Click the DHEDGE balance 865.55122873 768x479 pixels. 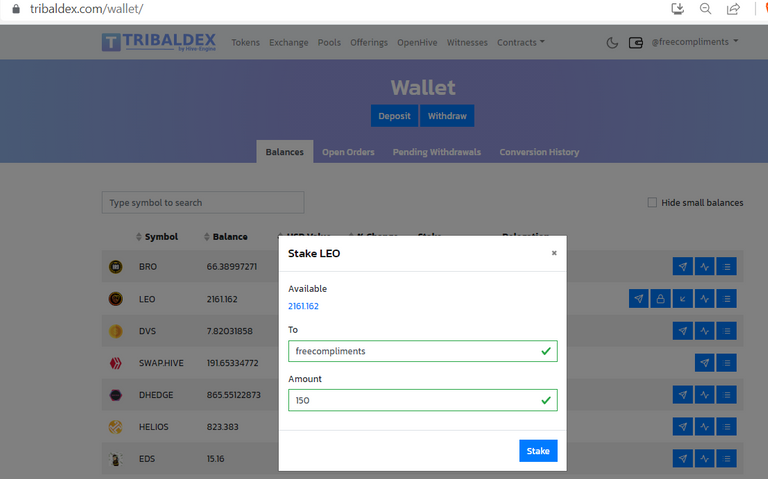point(234,395)
